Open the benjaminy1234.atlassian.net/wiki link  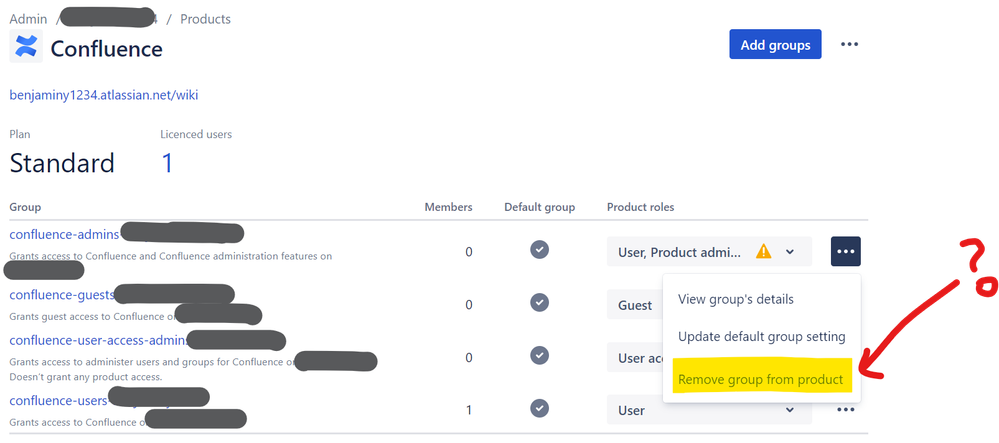104,96
